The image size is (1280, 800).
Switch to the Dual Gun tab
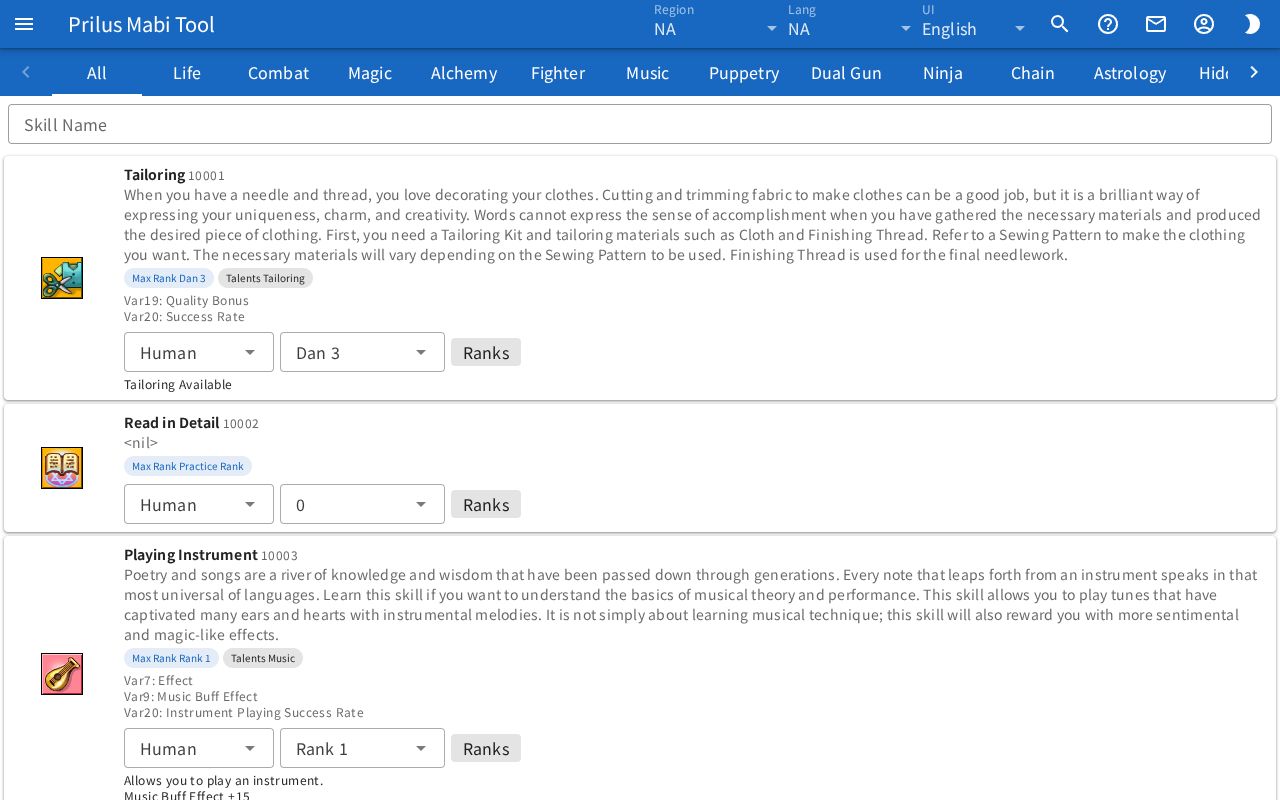tap(846, 72)
